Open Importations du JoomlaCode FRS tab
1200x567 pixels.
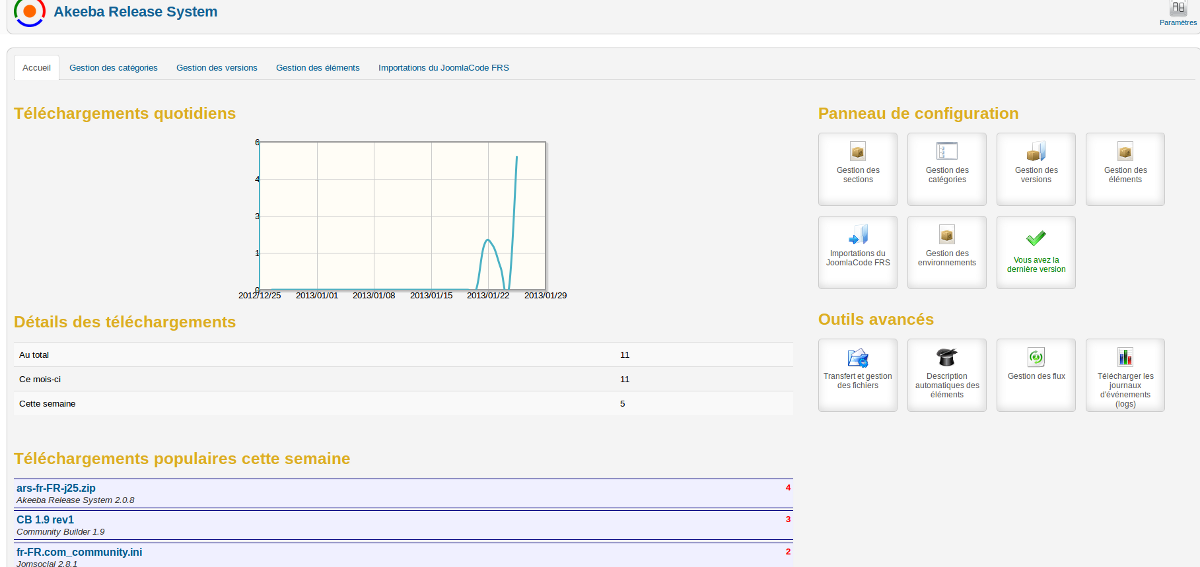(443, 68)
